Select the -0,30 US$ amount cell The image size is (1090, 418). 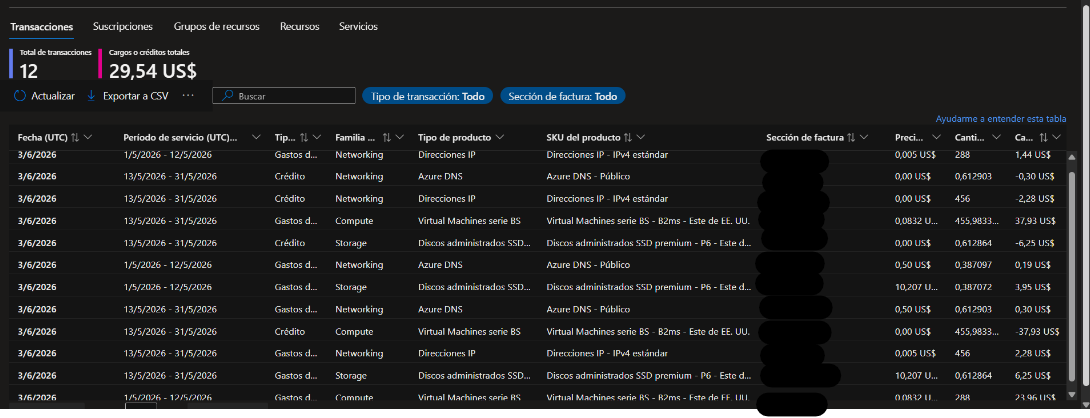[1035, 177]
